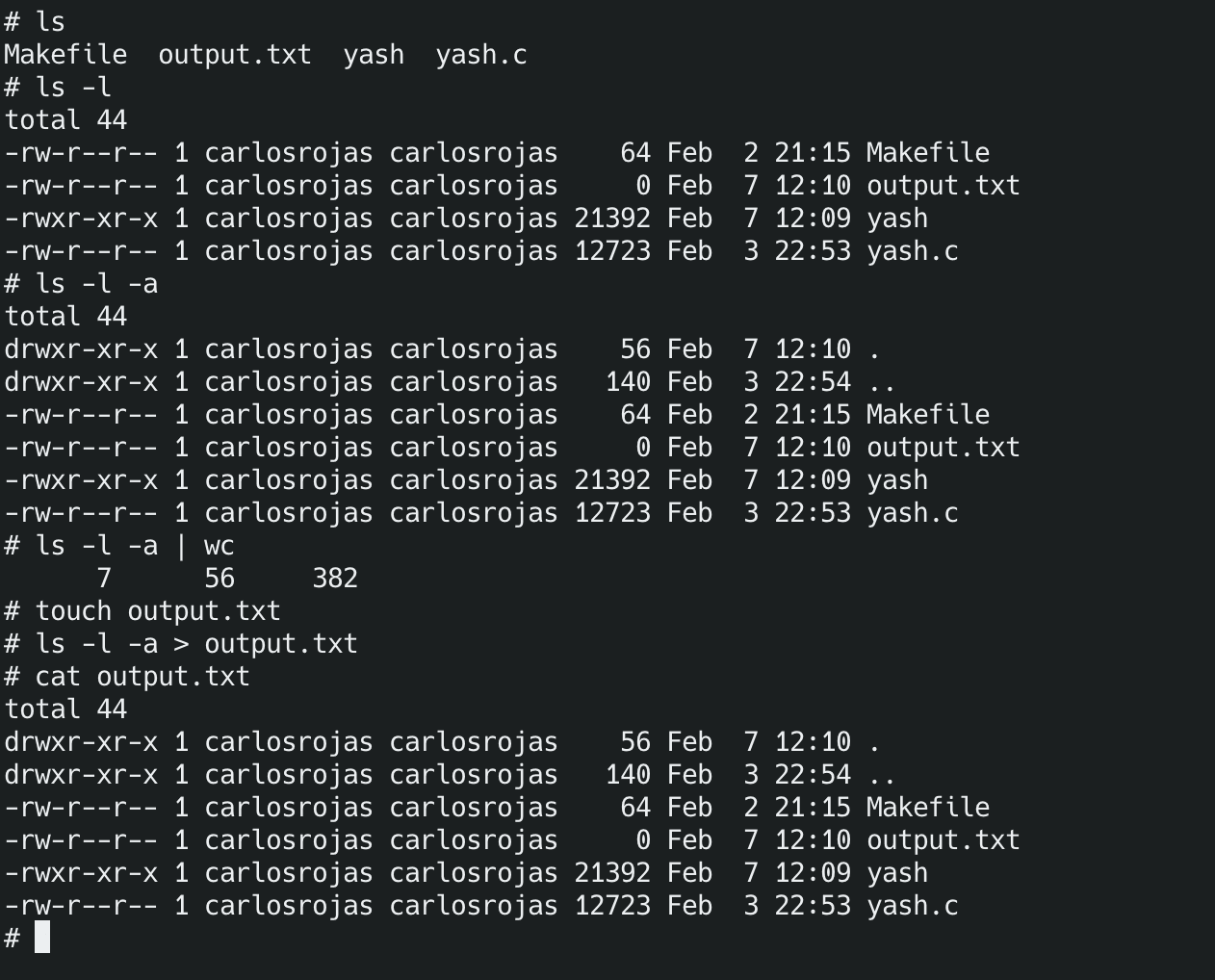Click the "cat" command word
The image size is (1215, 980).
coord(58,677)
